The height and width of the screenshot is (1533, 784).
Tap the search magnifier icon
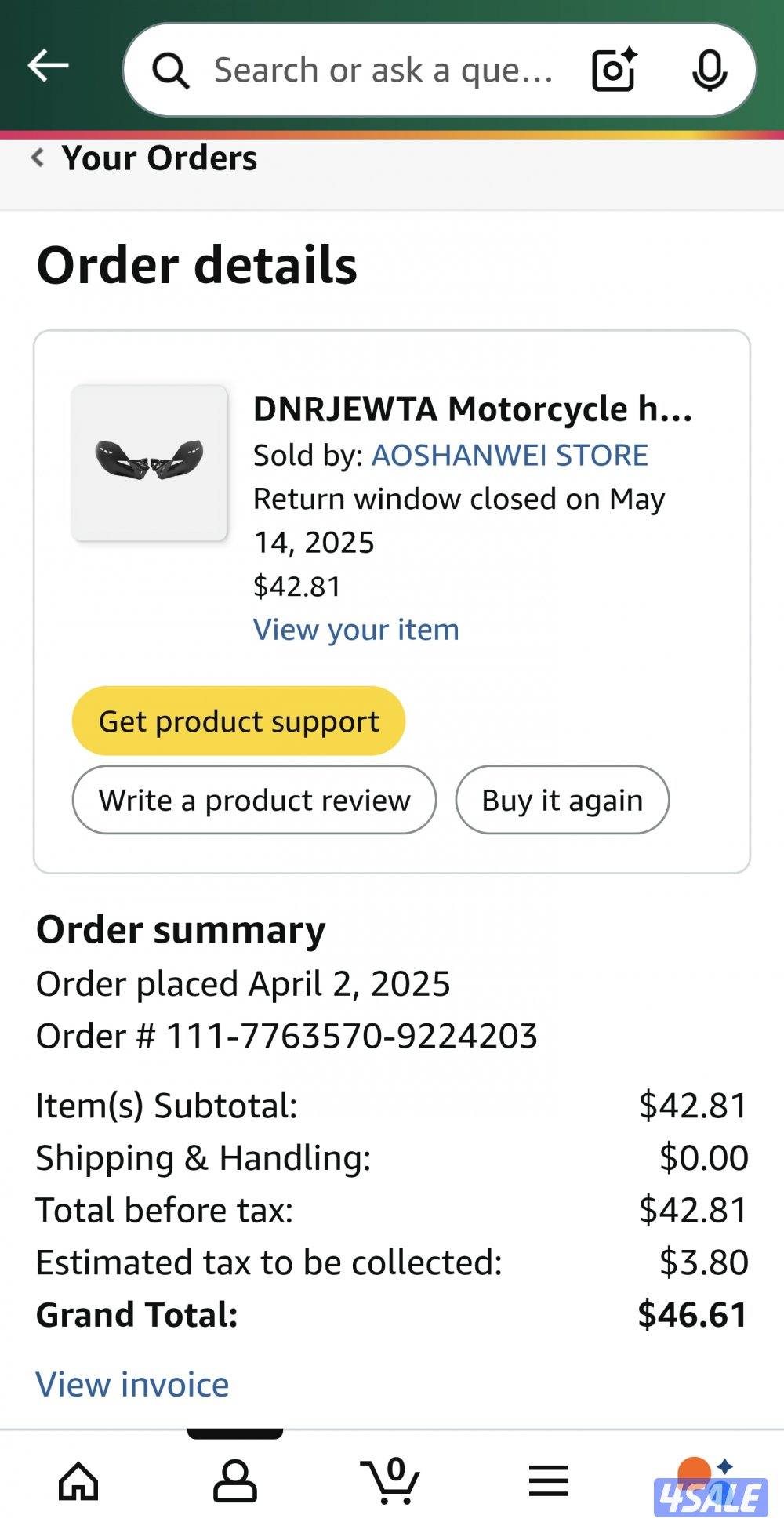click(170, 71)
